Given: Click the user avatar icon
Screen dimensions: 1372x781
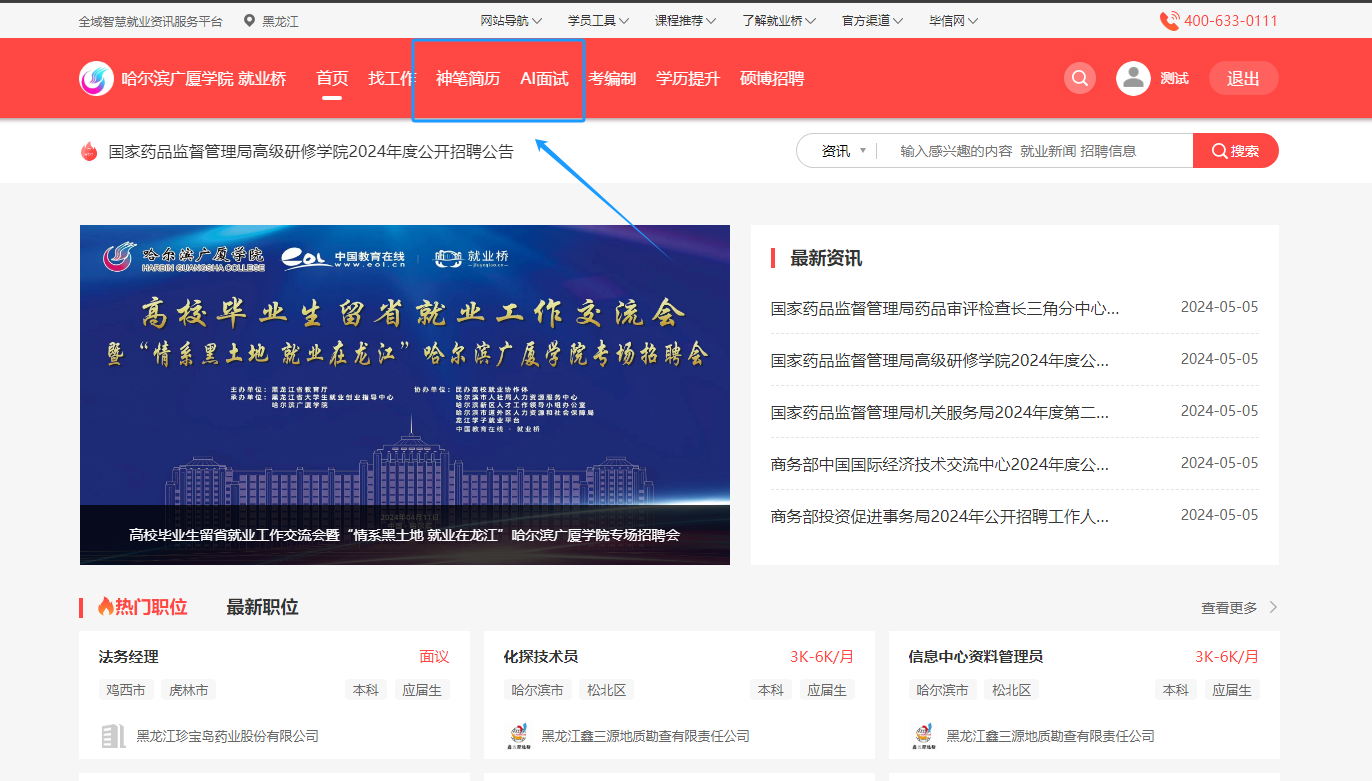Looking at the screenshot, I should pos(1133,78).
